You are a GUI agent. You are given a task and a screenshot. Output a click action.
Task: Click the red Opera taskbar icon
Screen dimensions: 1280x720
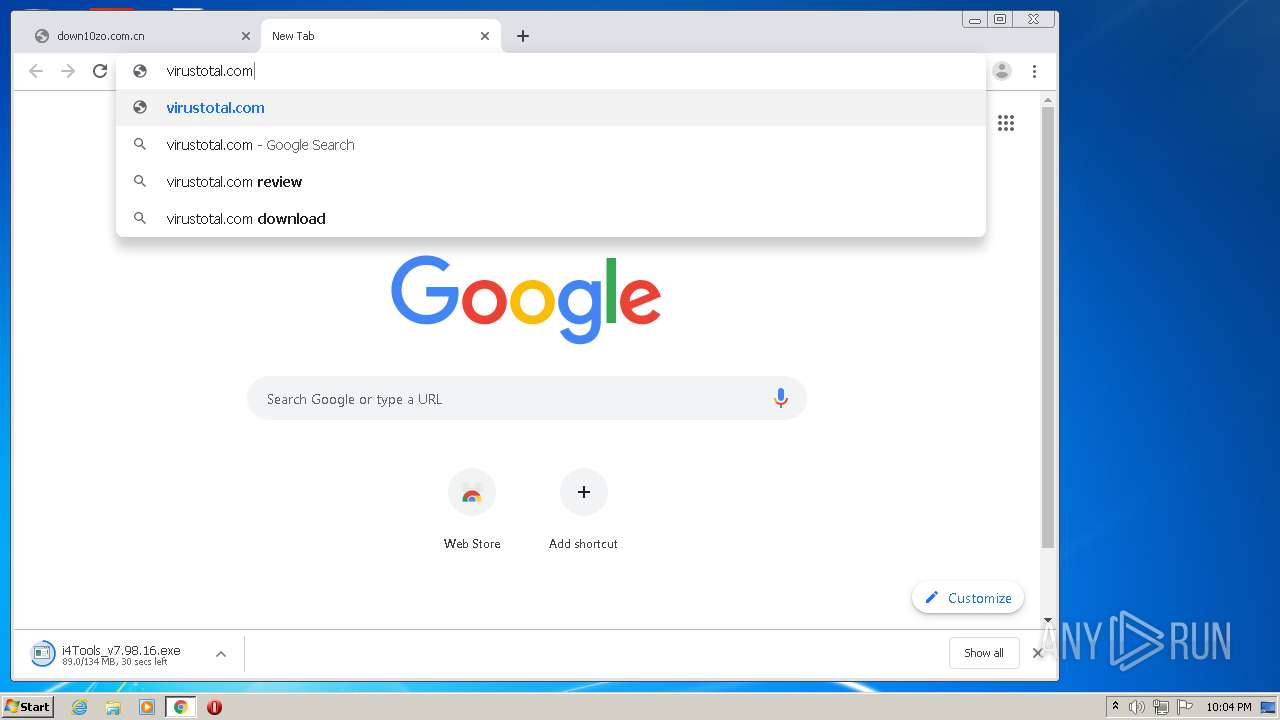coord(214,707)
